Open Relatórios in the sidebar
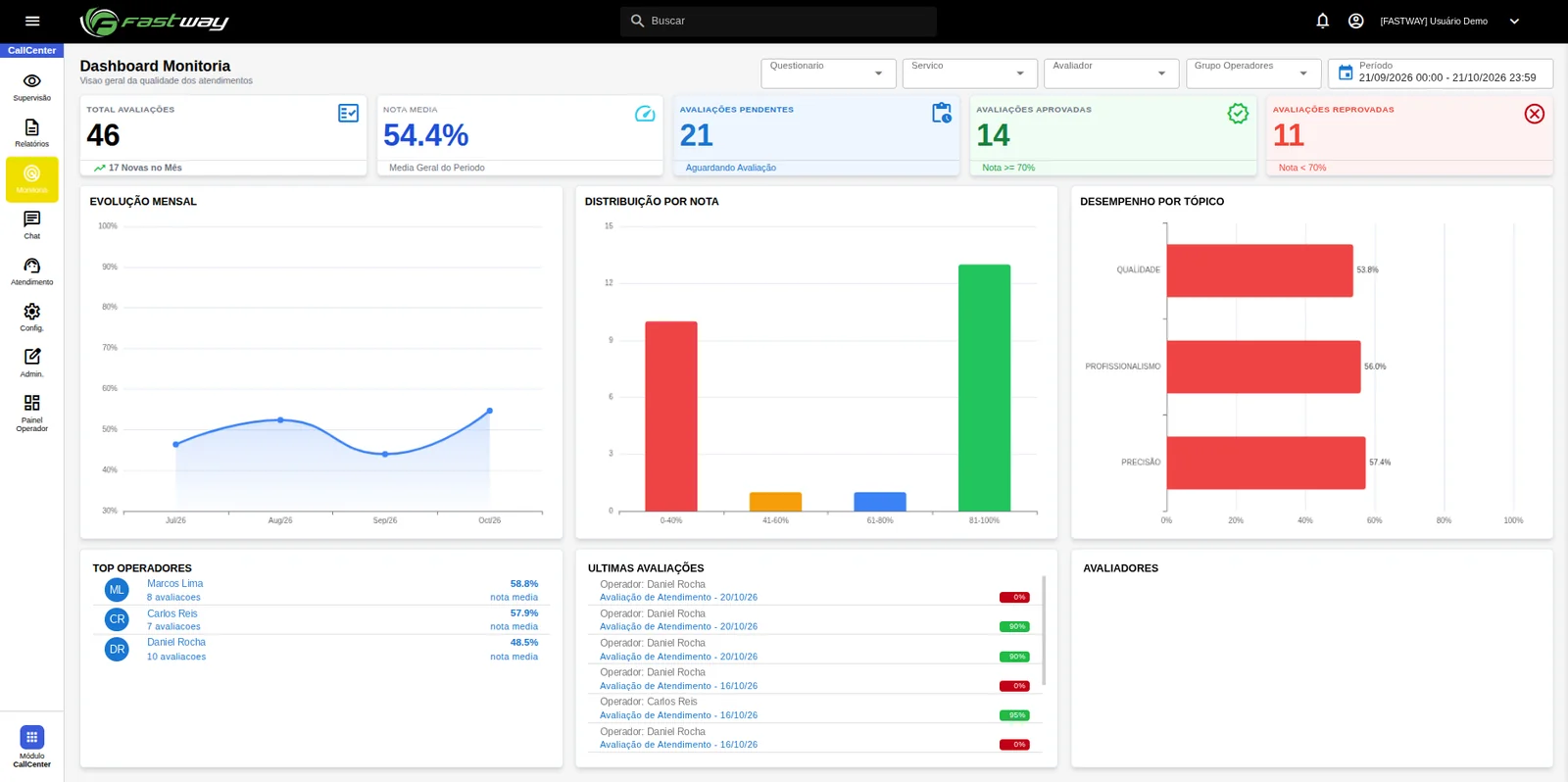Viewport: 1568px width, 782px height. (x=32, y=133)
